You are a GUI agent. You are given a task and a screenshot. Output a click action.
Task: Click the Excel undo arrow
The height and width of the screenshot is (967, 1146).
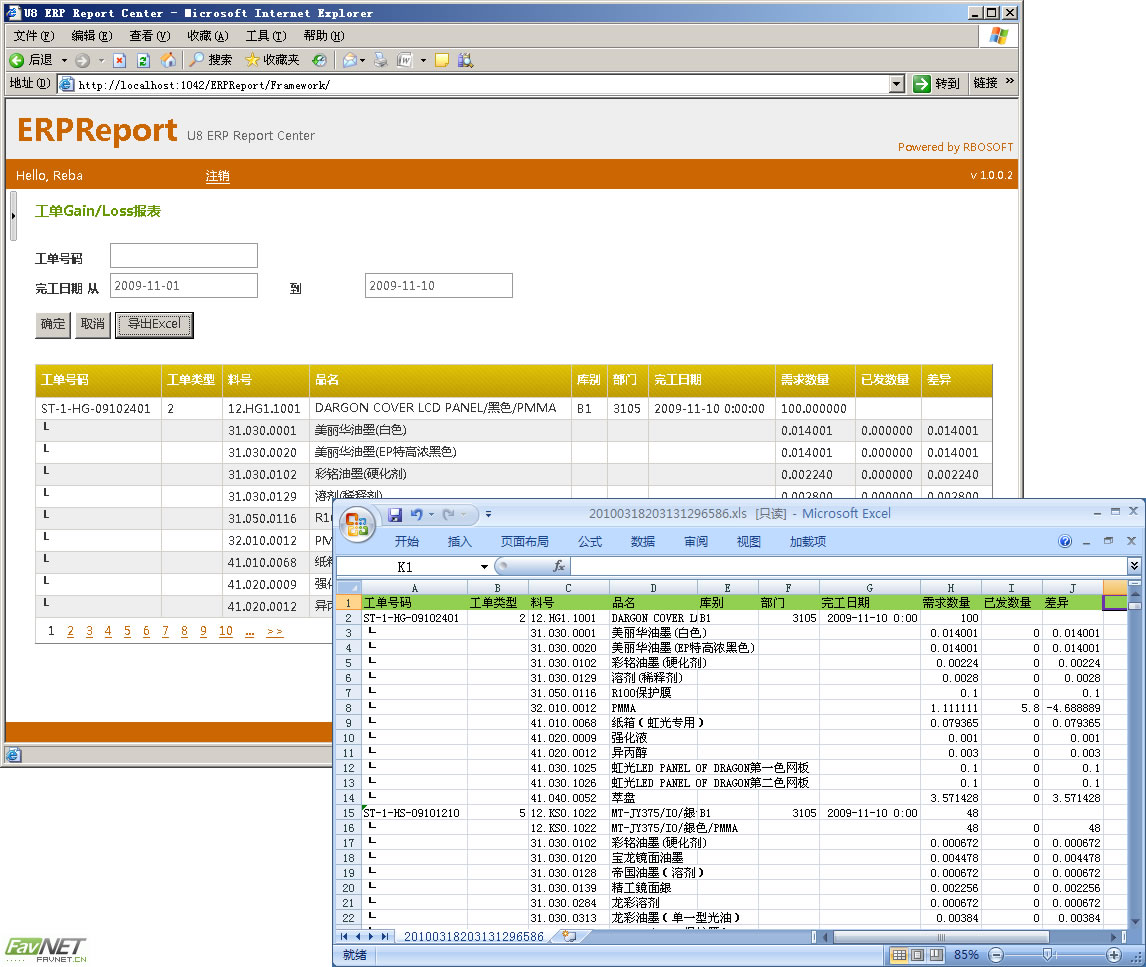click(x=417, y=515)
